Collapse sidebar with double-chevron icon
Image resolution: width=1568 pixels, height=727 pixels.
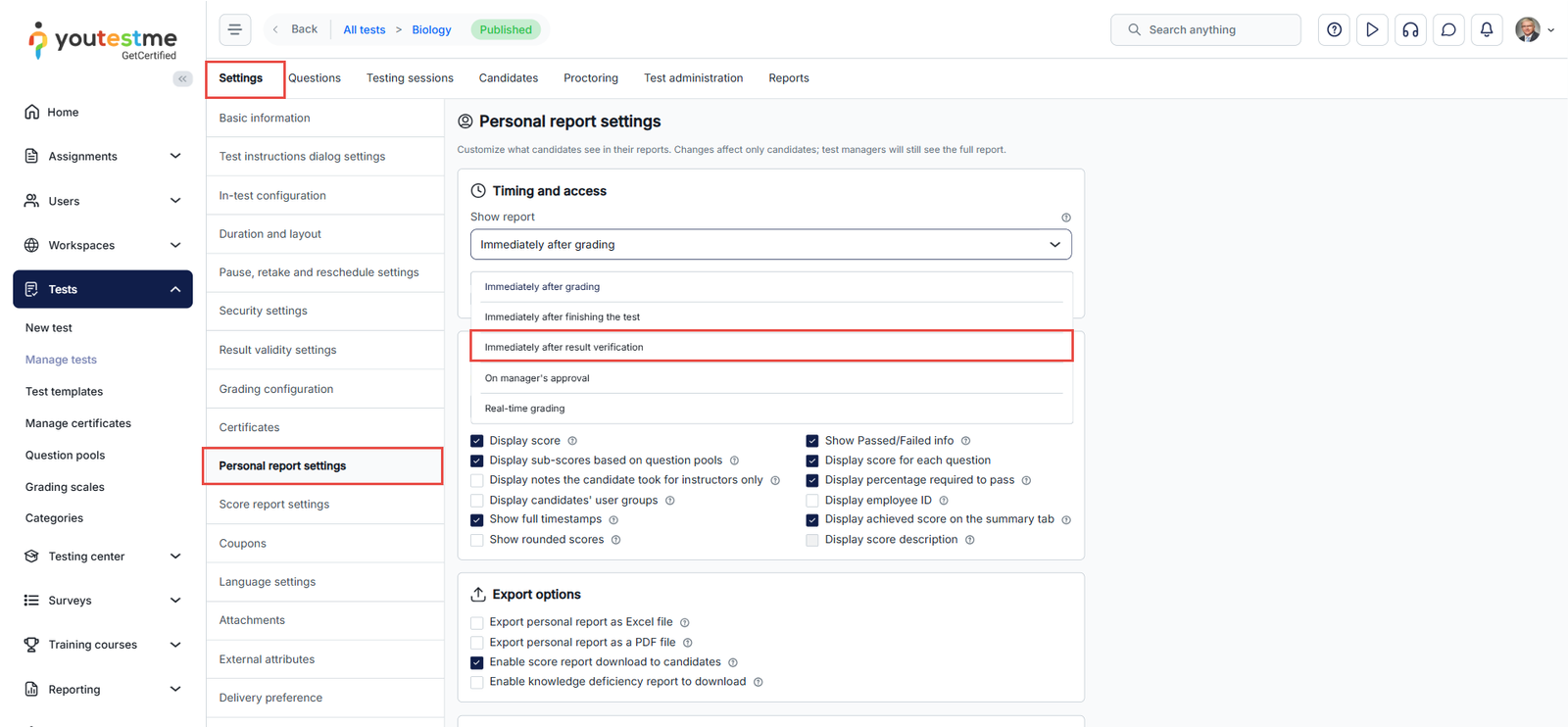click(x=182, y=78)
